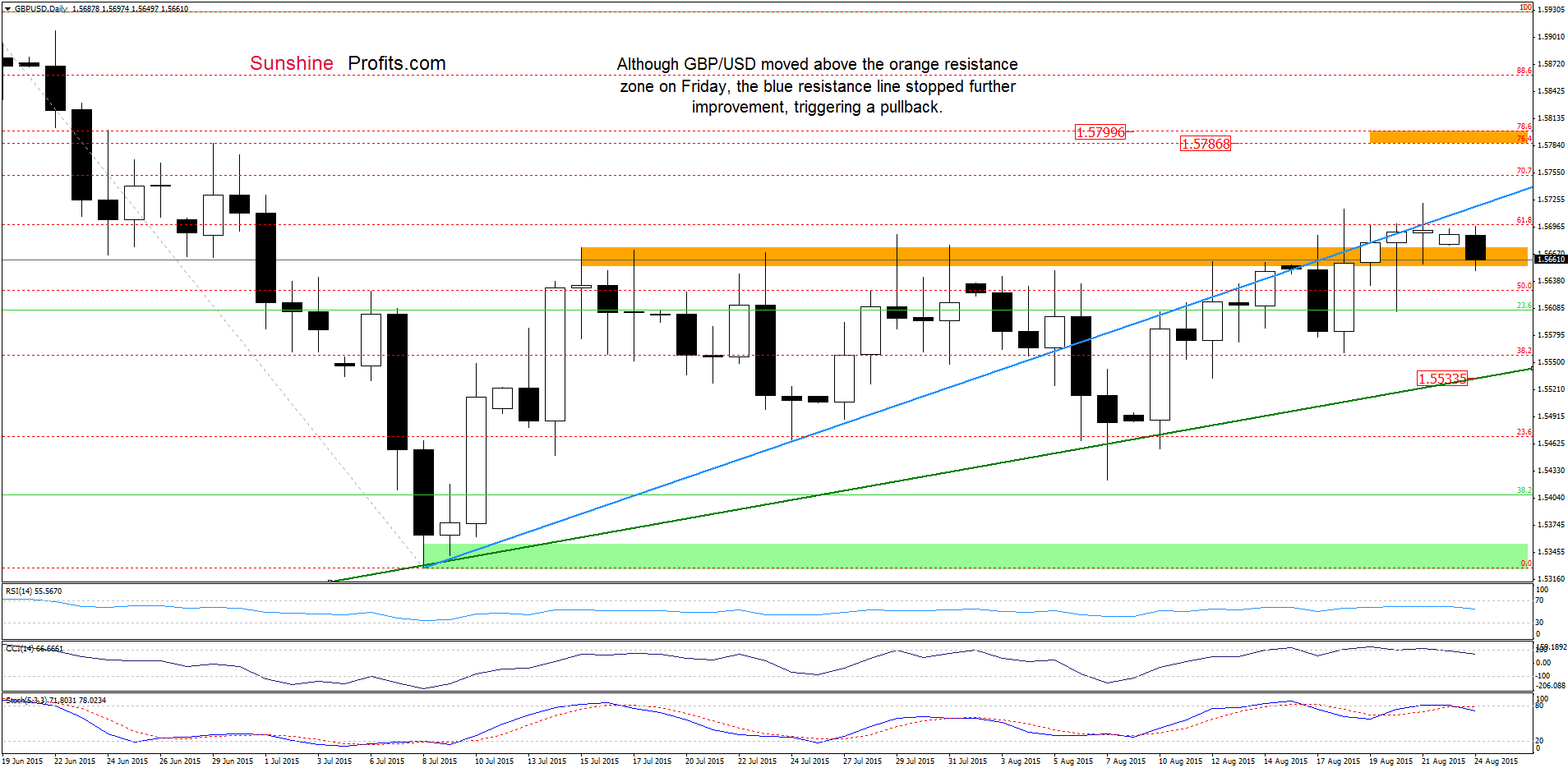Click the 19 Jun 2015 date label
1568x768 pixels.
tap(22, 761)
